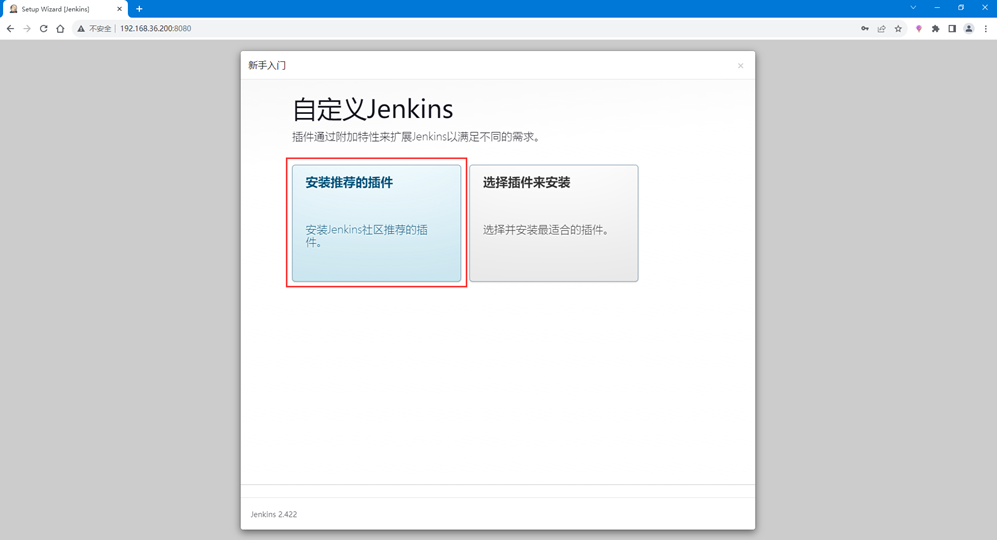
Task: Click the 新手入门 dialog title
Action: click(267, 66)
